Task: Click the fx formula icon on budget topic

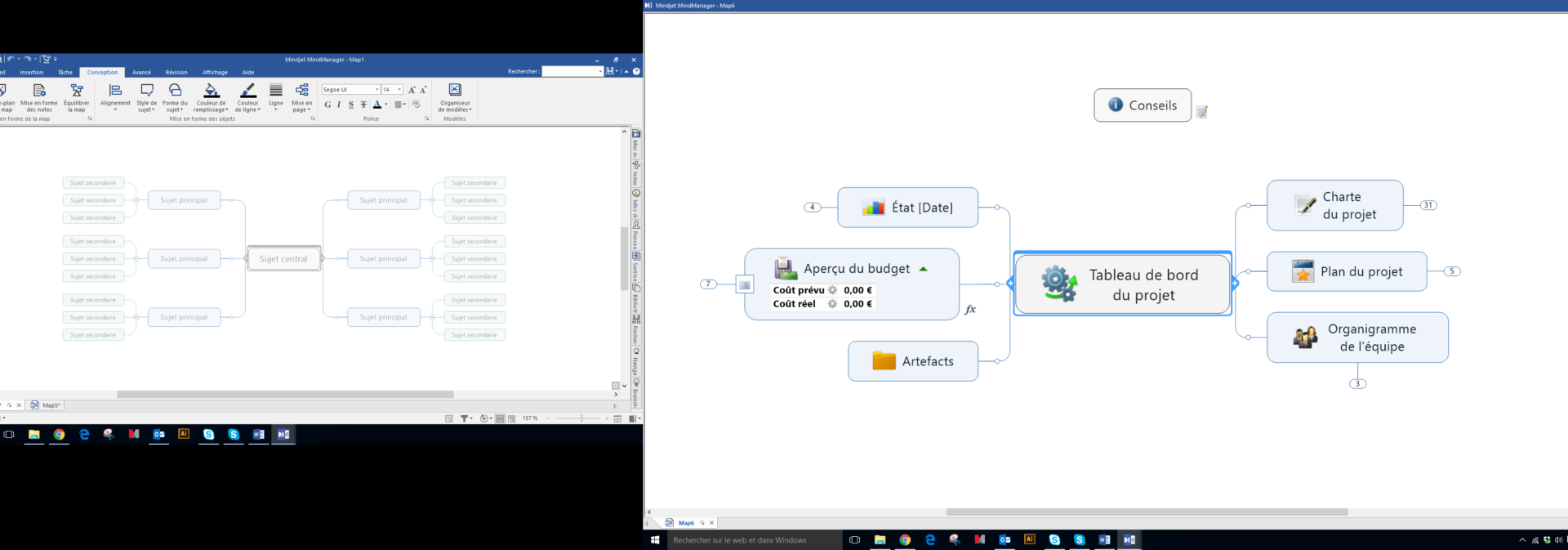Action: pyautogui.click(x=970, y=310)
